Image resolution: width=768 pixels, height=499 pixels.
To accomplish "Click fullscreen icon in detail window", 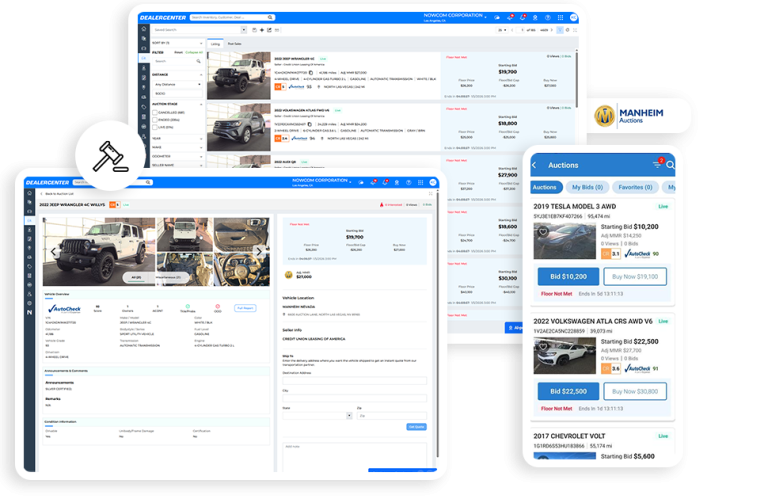I will click(x=431, y=193).
